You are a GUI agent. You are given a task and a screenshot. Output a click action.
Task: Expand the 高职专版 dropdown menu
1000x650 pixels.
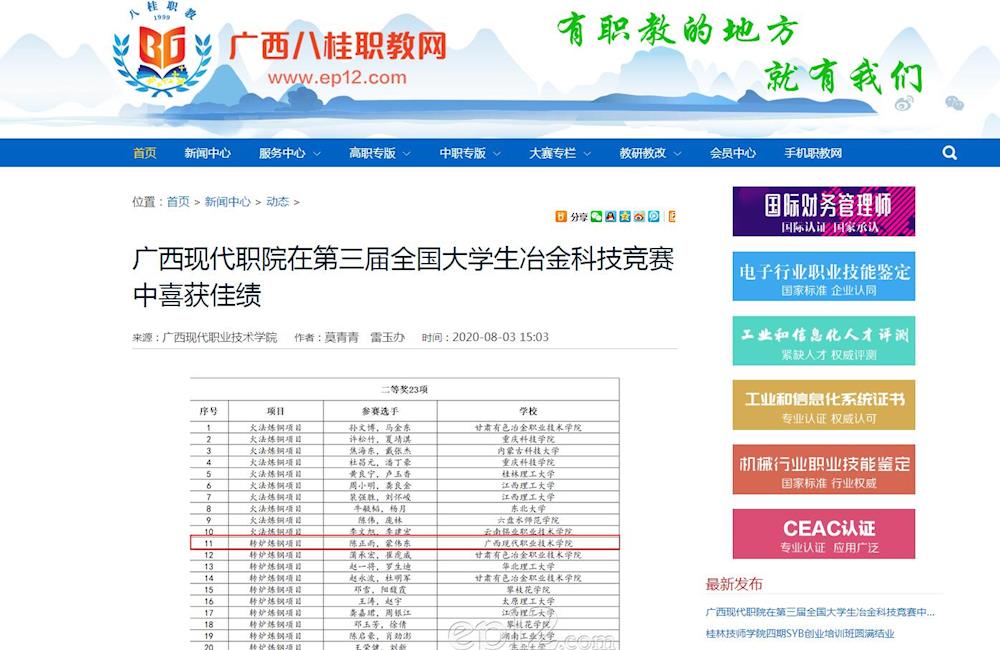[x=379, y=153]
